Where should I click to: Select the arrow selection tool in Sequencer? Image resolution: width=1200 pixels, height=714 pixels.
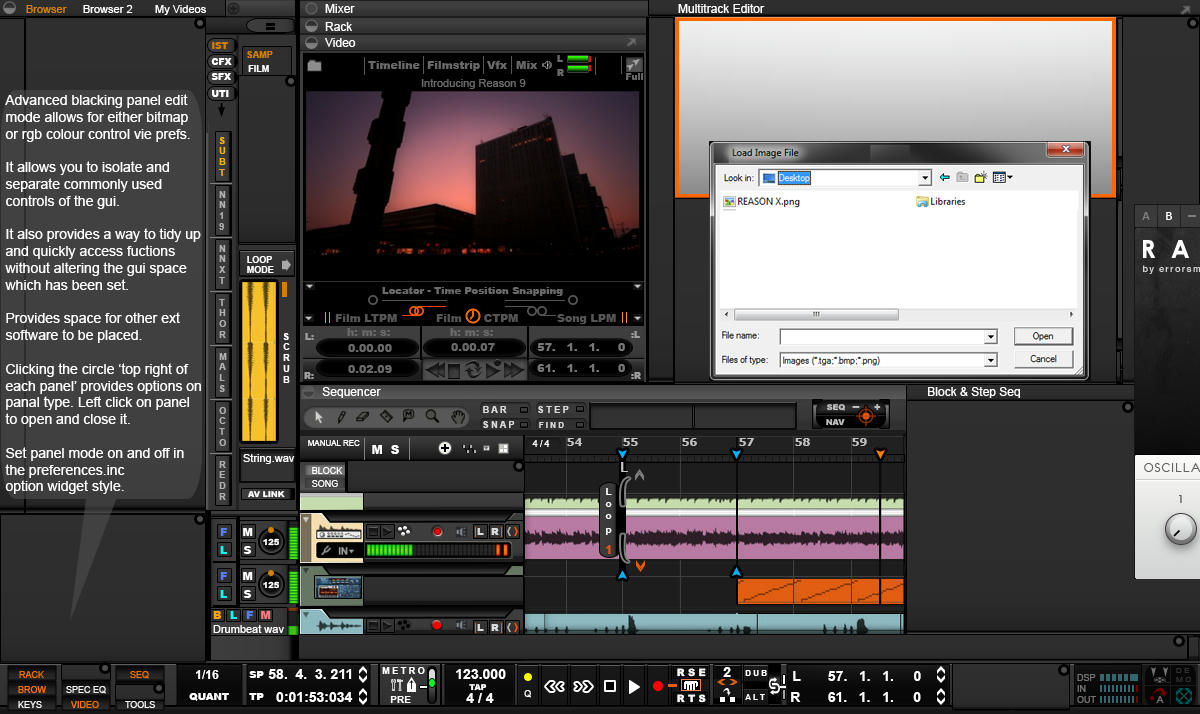coord(319,416)
